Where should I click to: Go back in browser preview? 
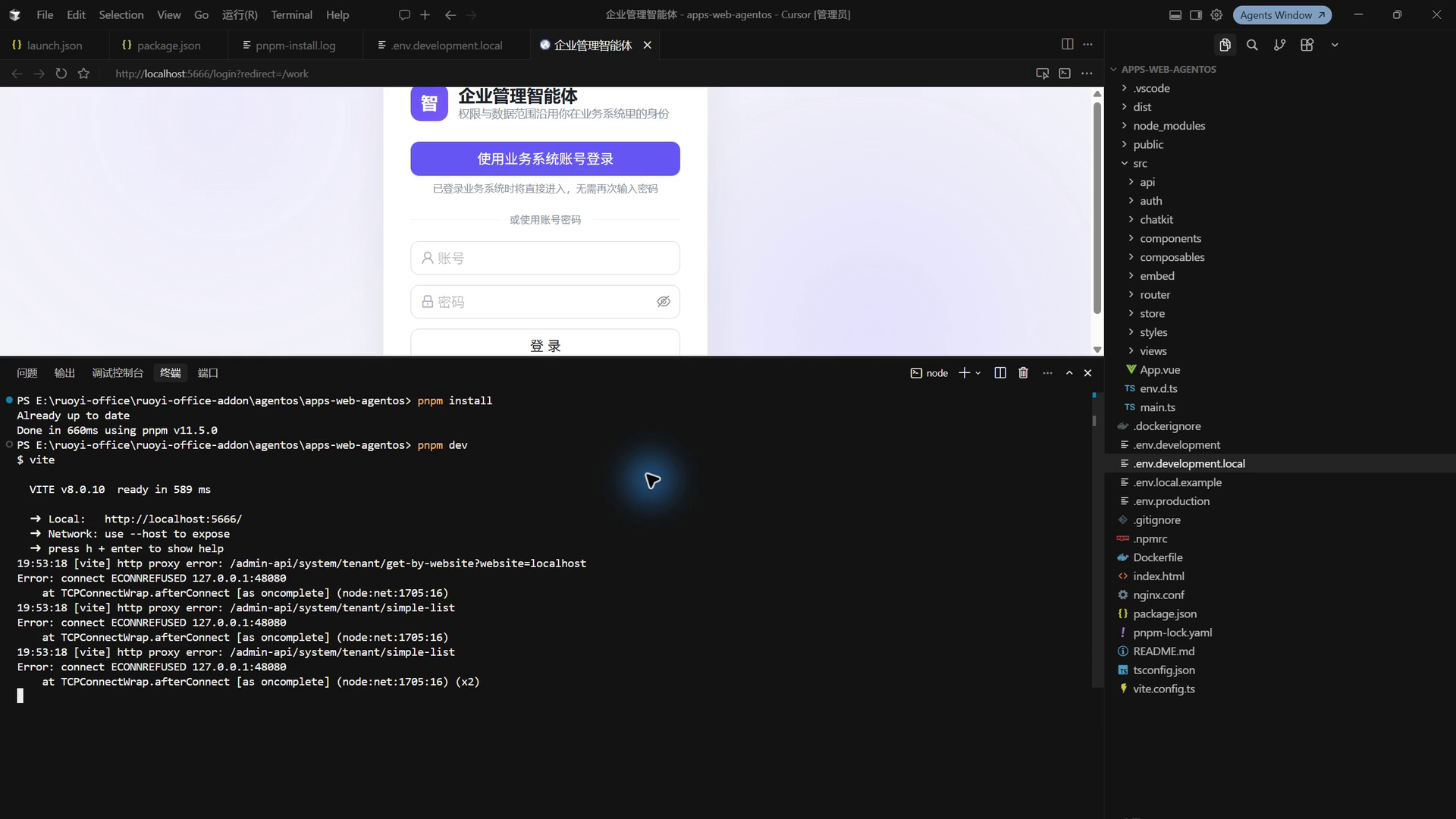pyautogui.click(x=17, y=74)
